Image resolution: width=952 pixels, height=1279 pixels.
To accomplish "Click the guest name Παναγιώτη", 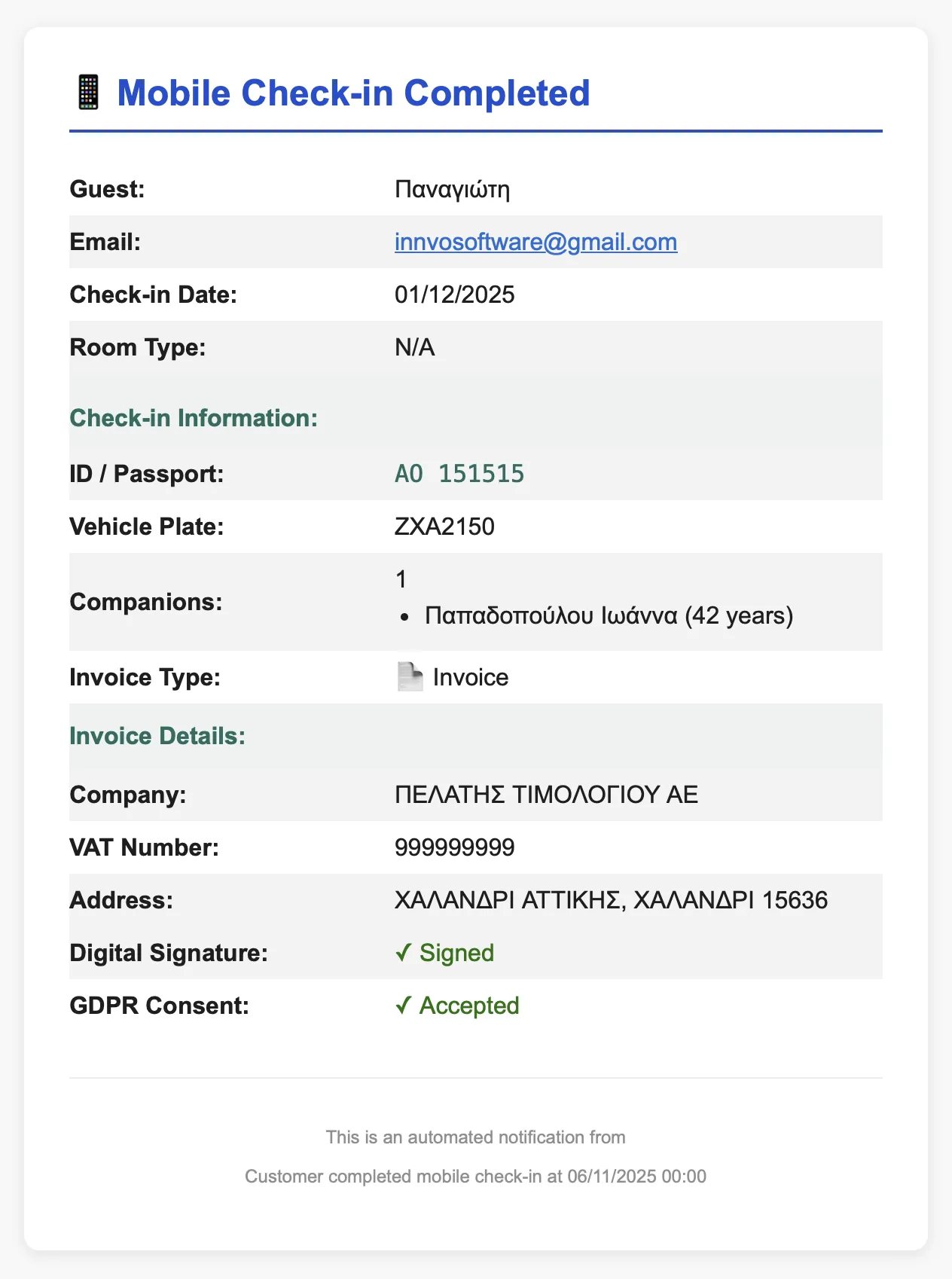I will pos(452,189).
